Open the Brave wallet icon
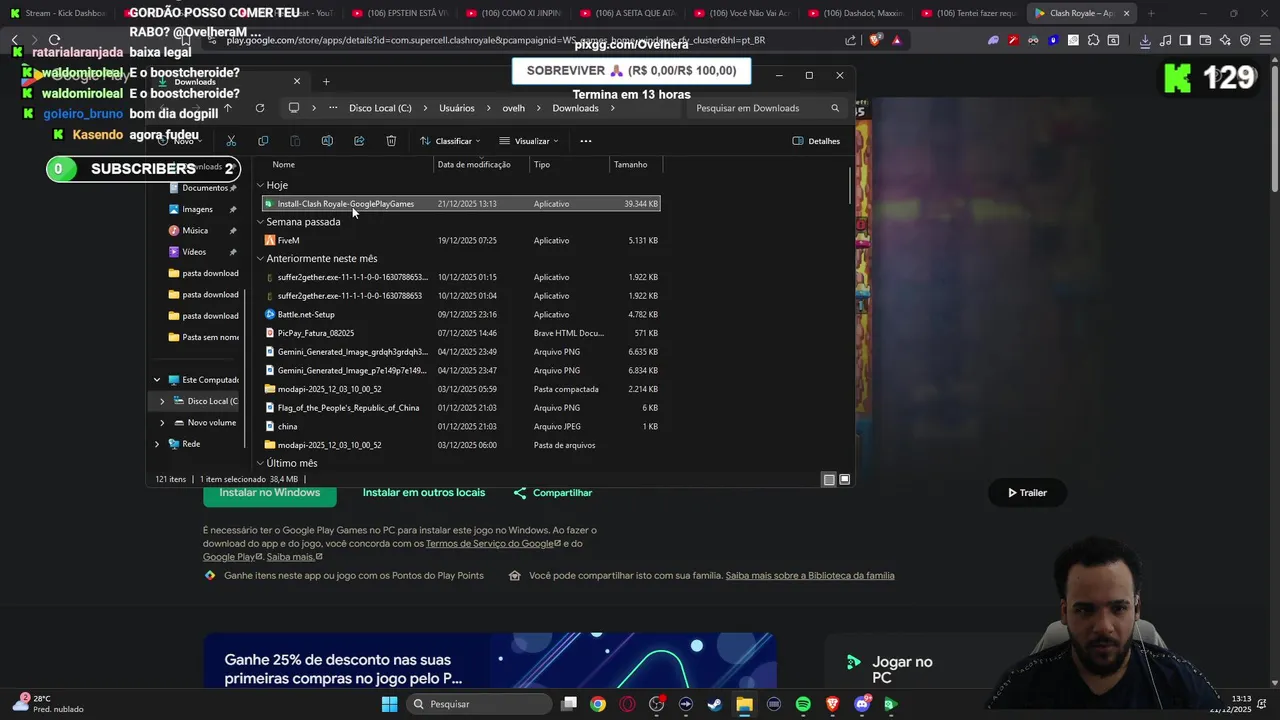Image resolution: width=1280 pixels, height=720 pixels. pyautogui.click(x=1205, y=40)
